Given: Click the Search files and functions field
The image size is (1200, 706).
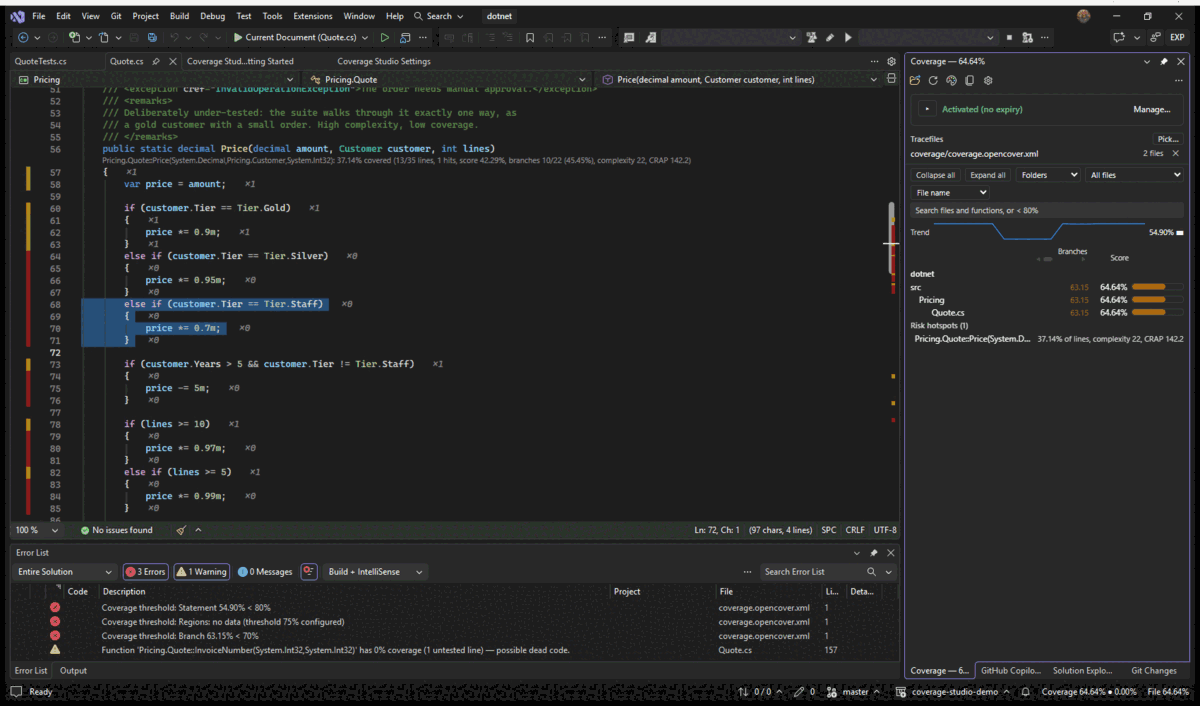Looking at the screenshot, I should pyautogui.click(x=1047, y=210).
